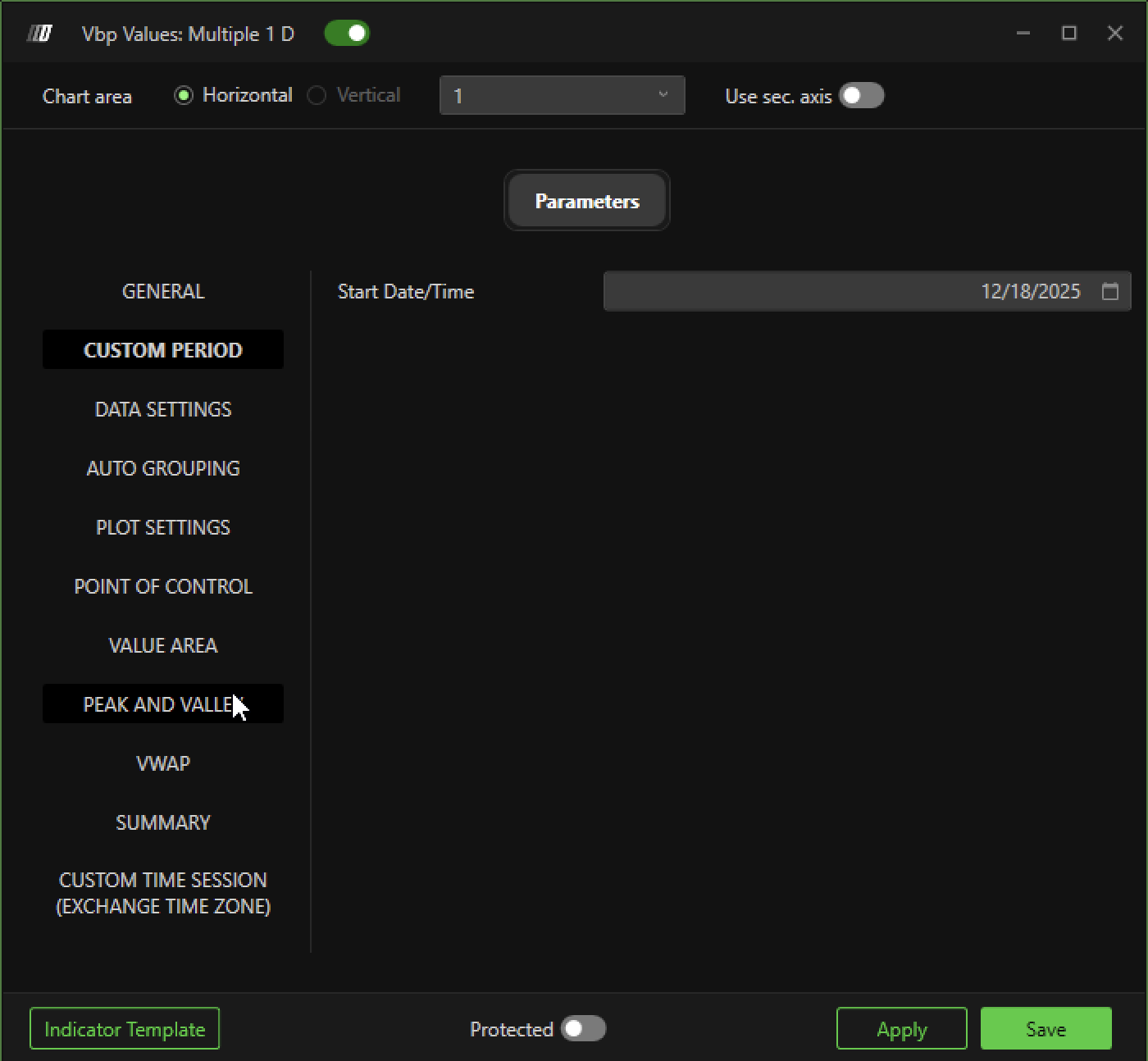This screenshot has width=1148, height=1061.
Task: Open the calendar picker icon for Start Date
Action: 1109,292
